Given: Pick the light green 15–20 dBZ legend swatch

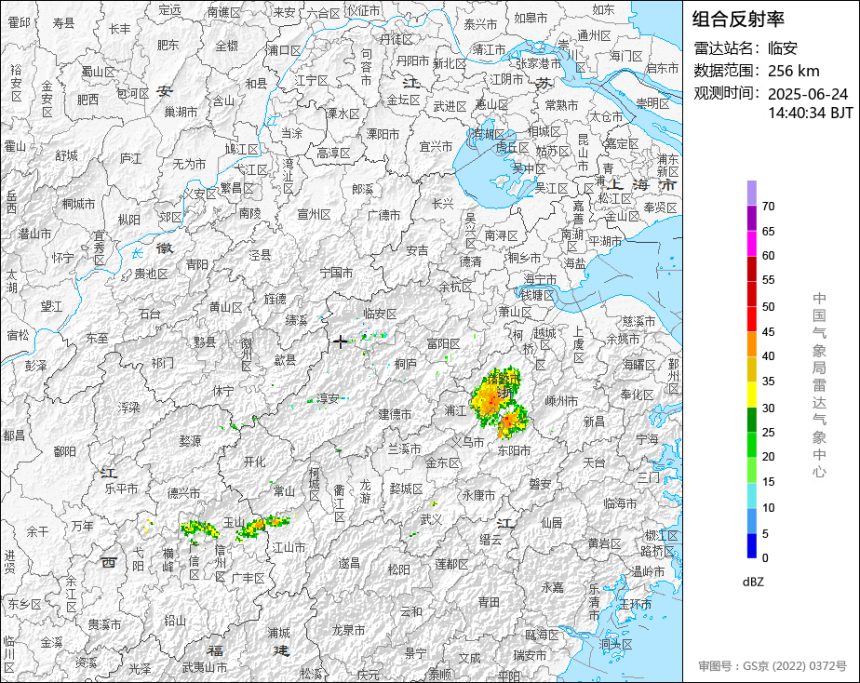Looking at the screenshot, I should (x=751, y=470).
